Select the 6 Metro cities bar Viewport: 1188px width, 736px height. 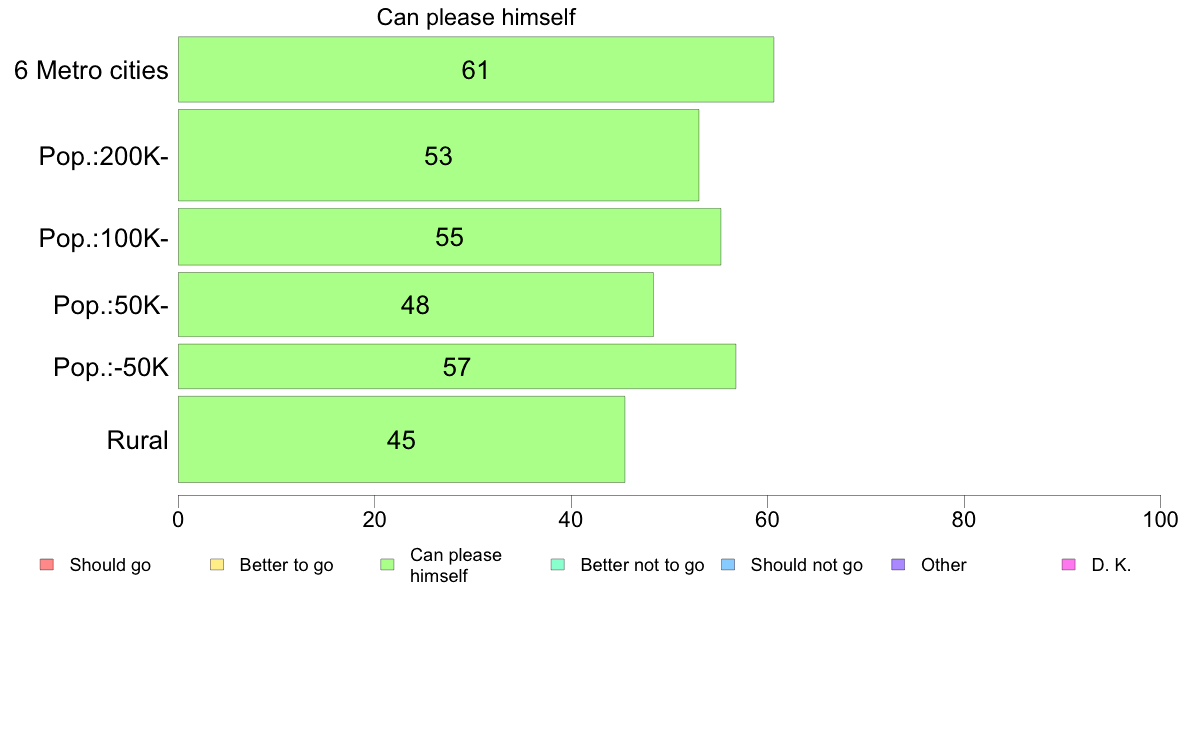pyautogui.click(x=476, y=69)
